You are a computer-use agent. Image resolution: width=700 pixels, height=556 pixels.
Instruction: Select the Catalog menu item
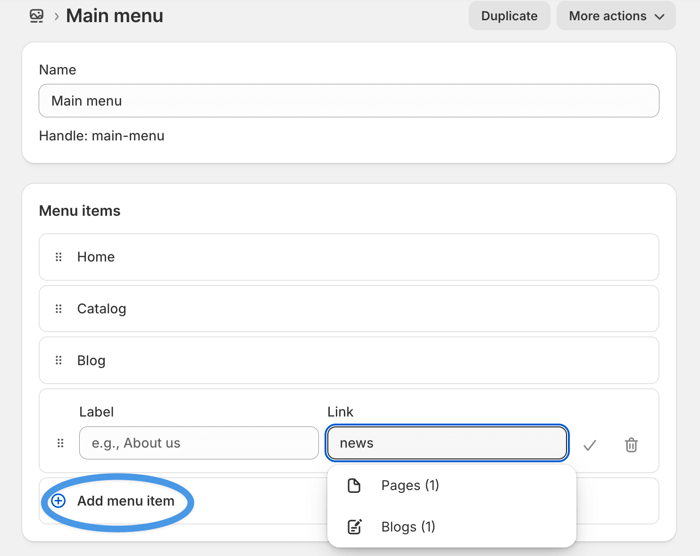tap(349, 309)
